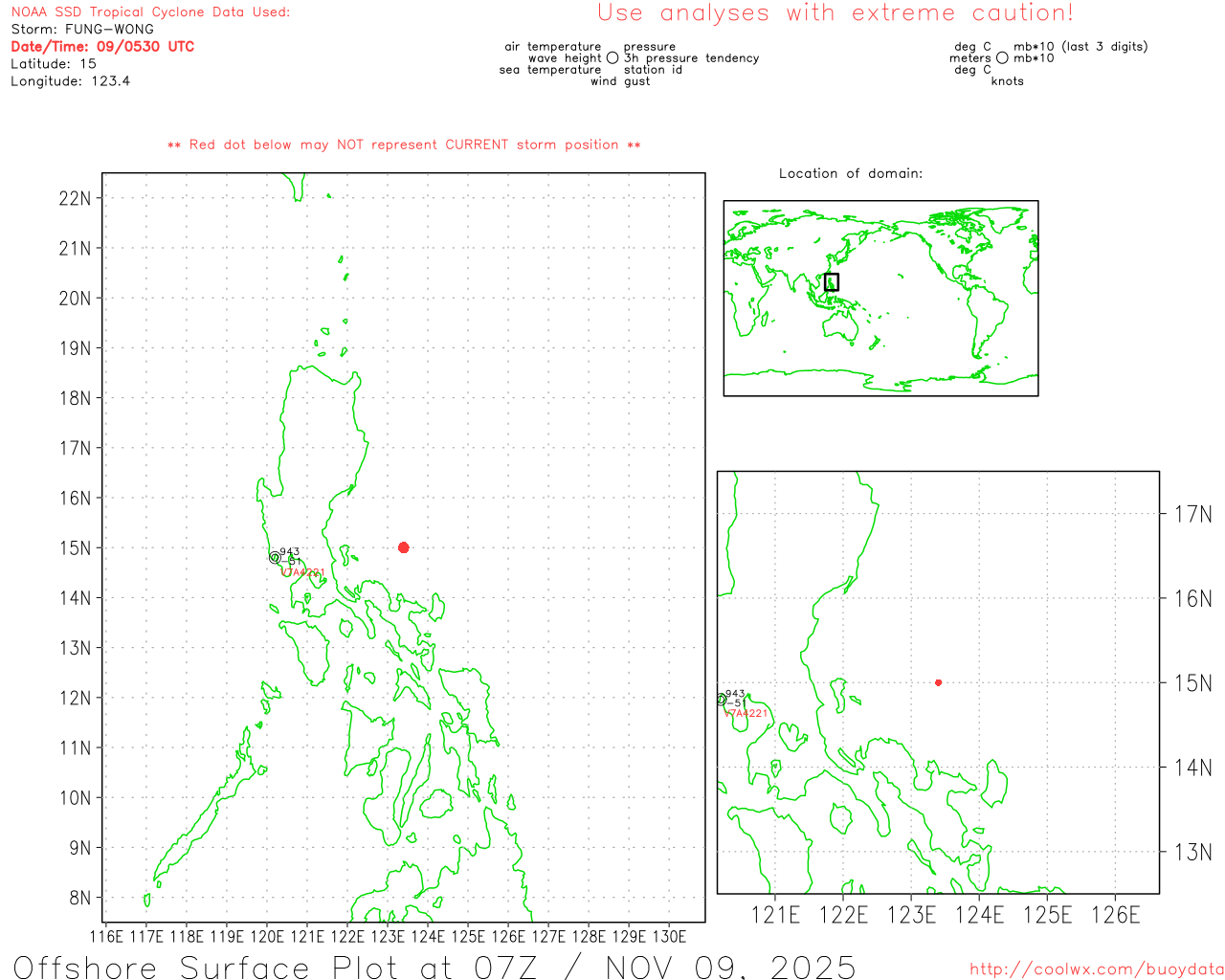Click 'sea temperature' in the legend
The height and width of the screenshot is (980, 1225).
point(550,70)
